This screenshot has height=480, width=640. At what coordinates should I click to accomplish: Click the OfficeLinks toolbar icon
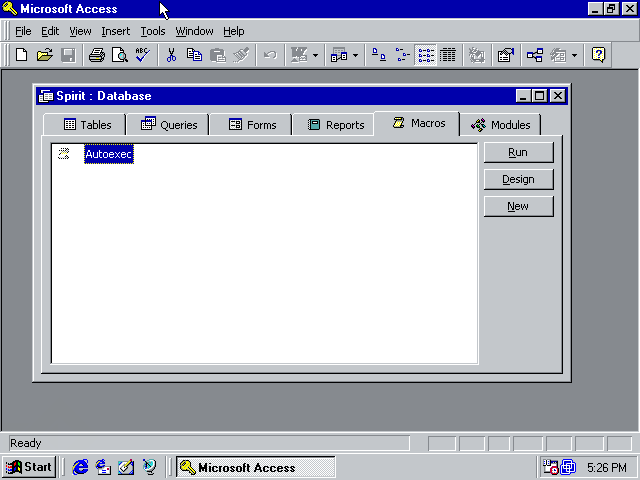point(299,55)
